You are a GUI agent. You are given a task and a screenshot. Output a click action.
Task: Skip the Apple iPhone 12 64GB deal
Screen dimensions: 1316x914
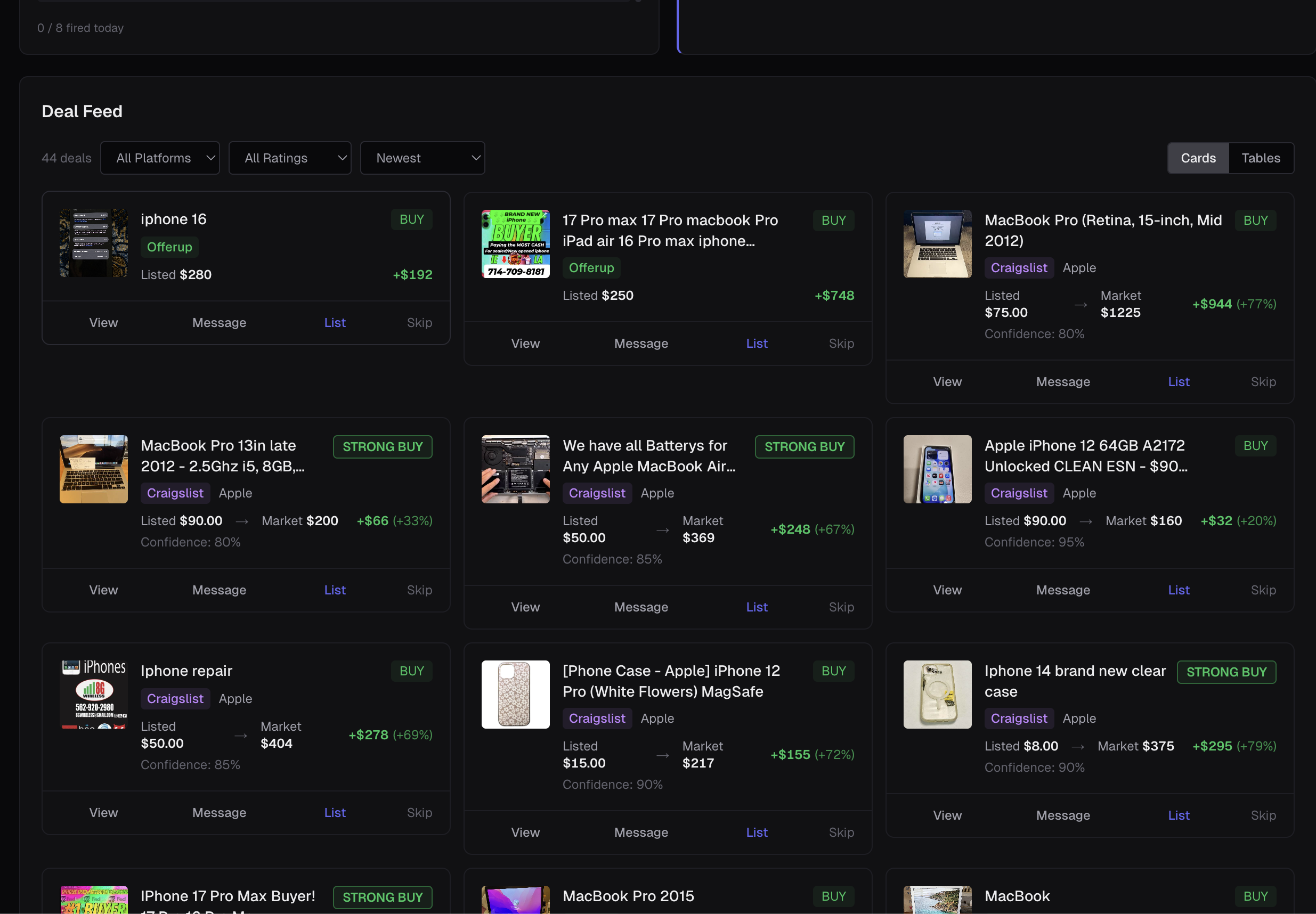point(1263,590)
